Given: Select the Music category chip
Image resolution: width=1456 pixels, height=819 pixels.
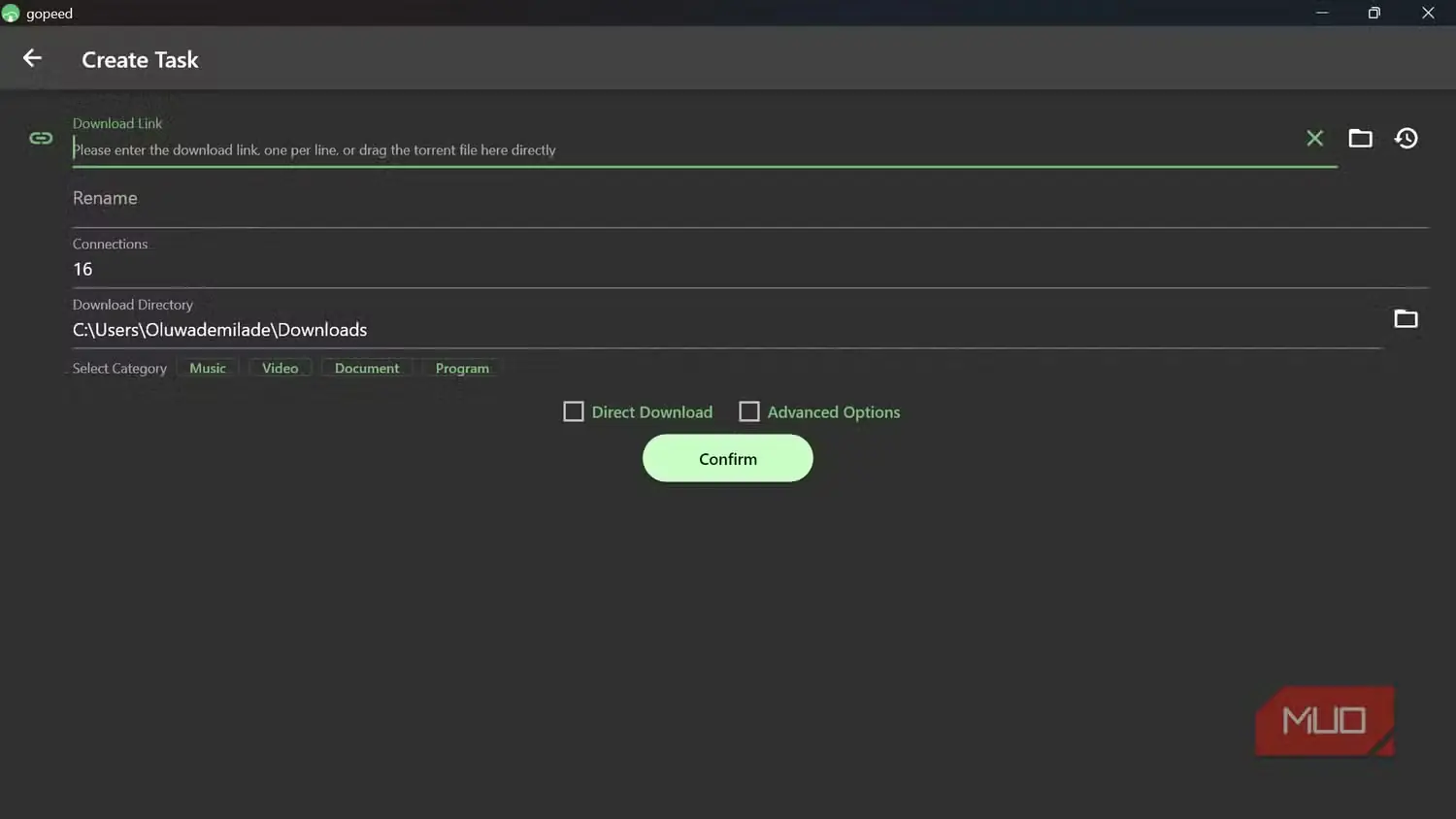Looking at the screenshot, I should (208, 368).
